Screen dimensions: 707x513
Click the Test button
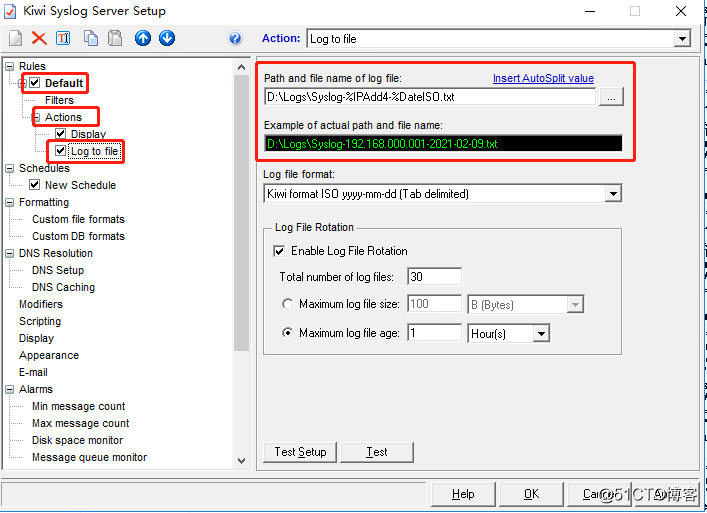[376, 452]
